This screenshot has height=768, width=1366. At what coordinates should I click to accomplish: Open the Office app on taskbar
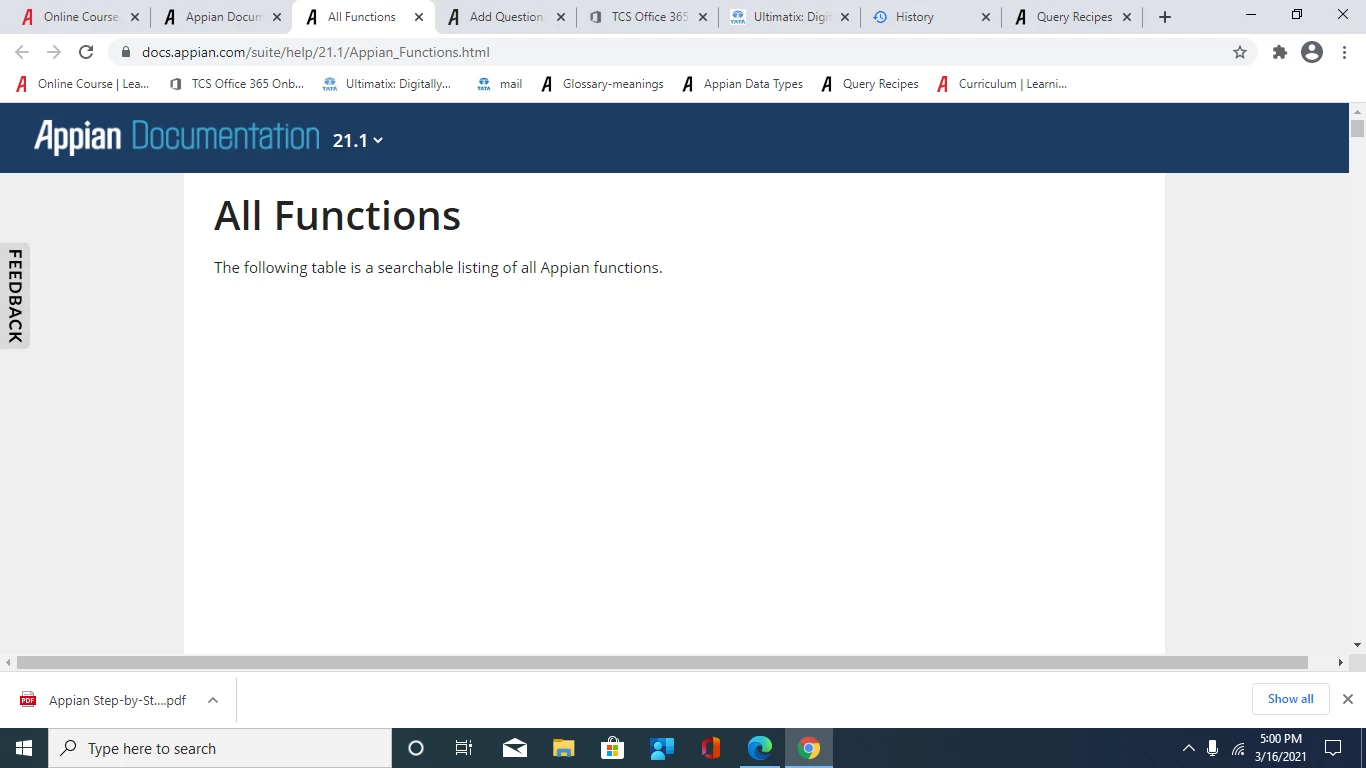tap(711, 748)
